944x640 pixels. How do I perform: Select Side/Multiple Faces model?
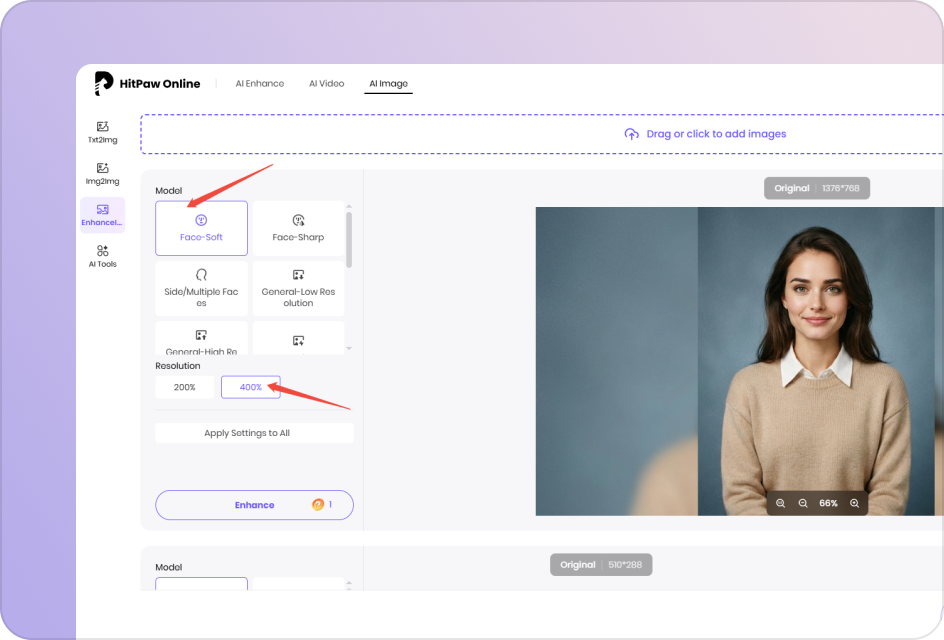[201, 288]
